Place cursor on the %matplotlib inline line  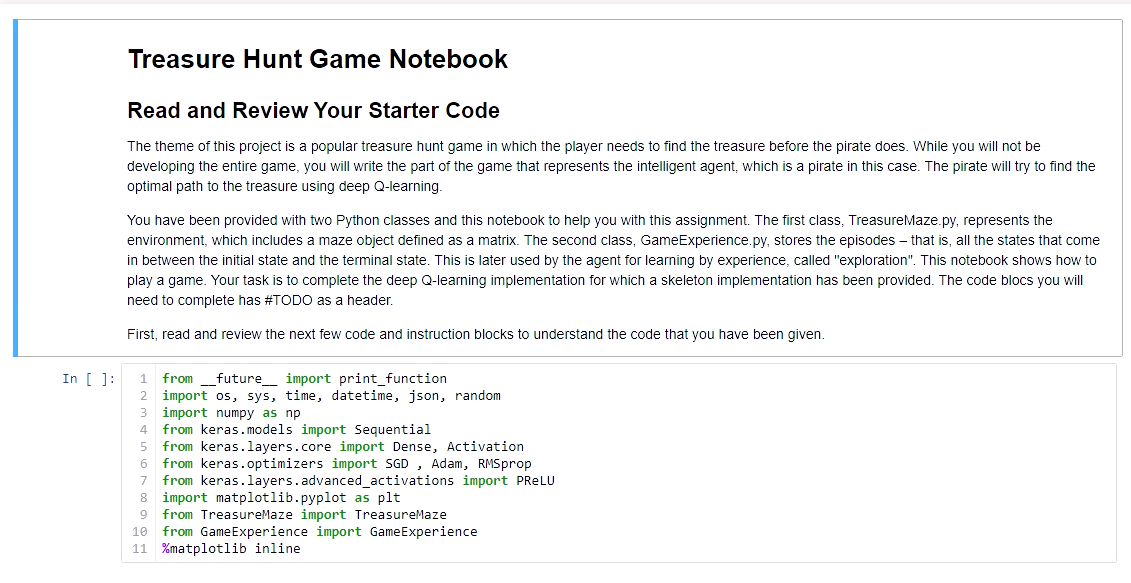[x=231, y=548]
